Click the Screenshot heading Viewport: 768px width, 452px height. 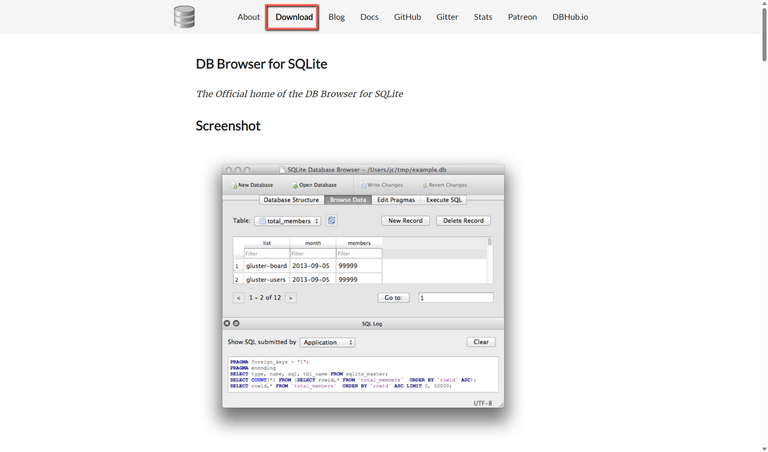228,126
